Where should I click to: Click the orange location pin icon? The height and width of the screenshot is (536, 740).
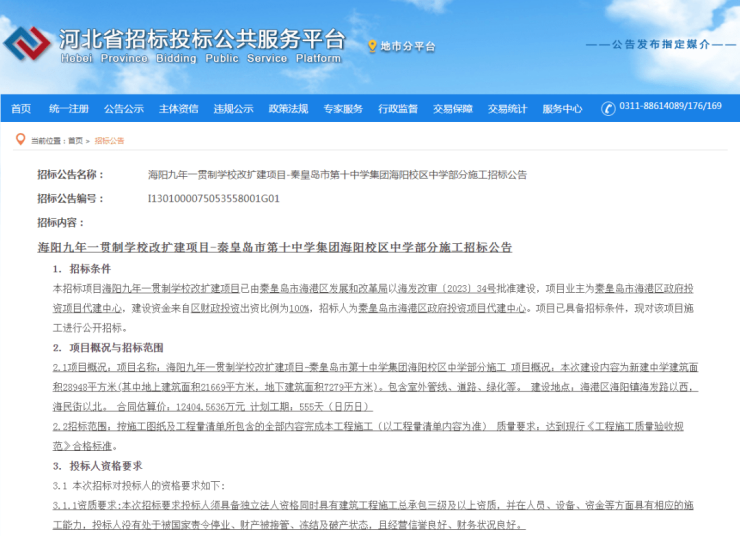pyautogui.click(x=372, y=46)
